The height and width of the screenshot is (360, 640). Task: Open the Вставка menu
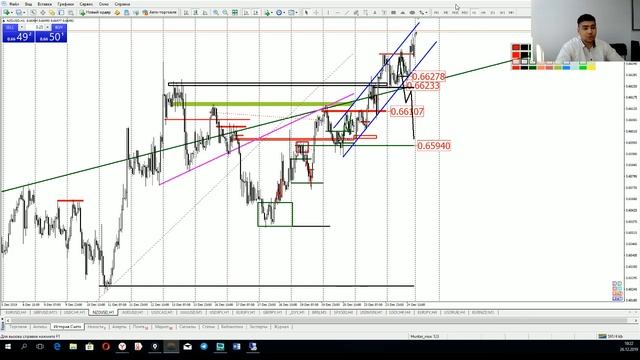pyautogui.click(x=44, y=4)
